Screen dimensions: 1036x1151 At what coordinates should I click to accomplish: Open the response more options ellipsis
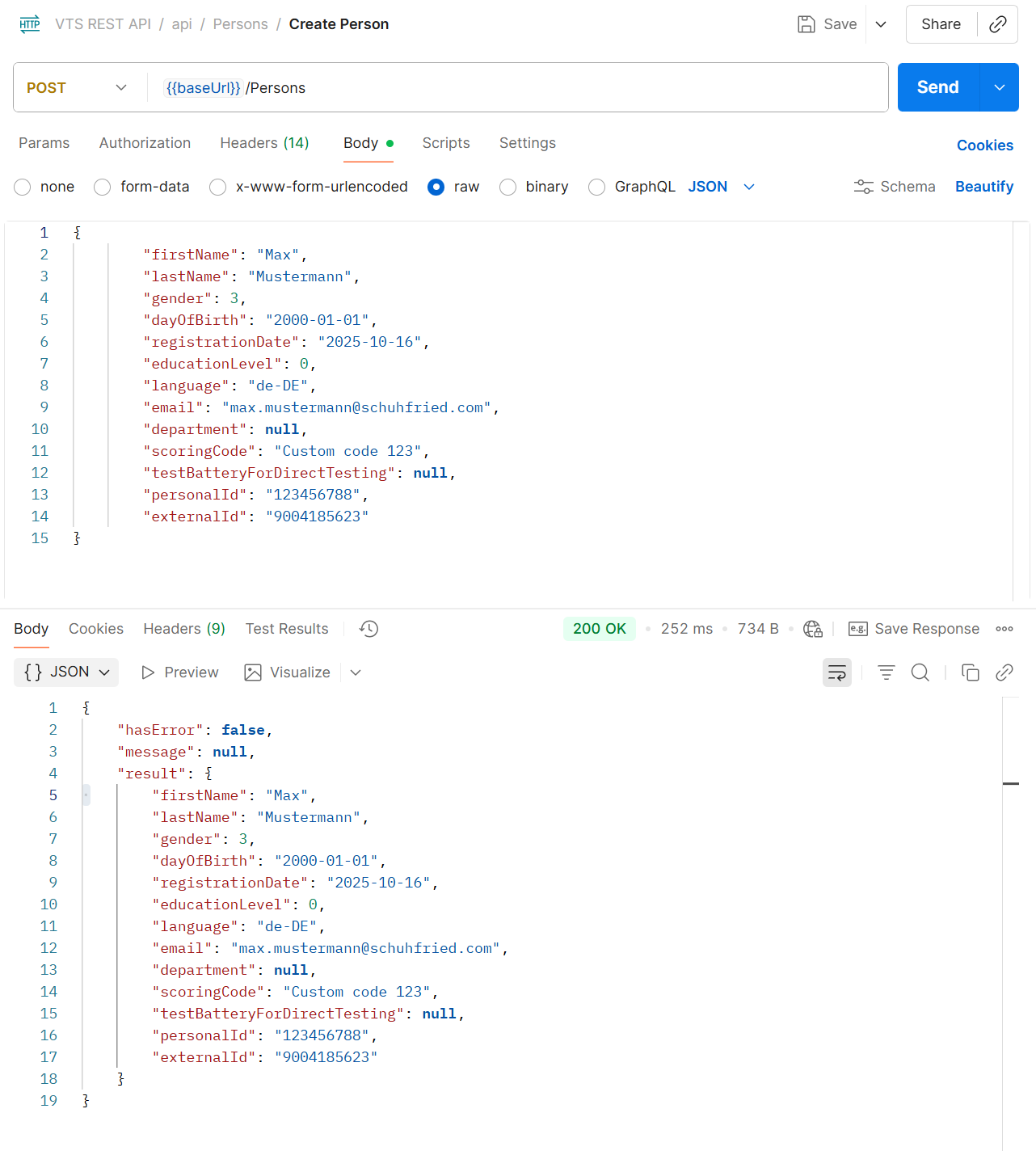[x=1004, y=629]
